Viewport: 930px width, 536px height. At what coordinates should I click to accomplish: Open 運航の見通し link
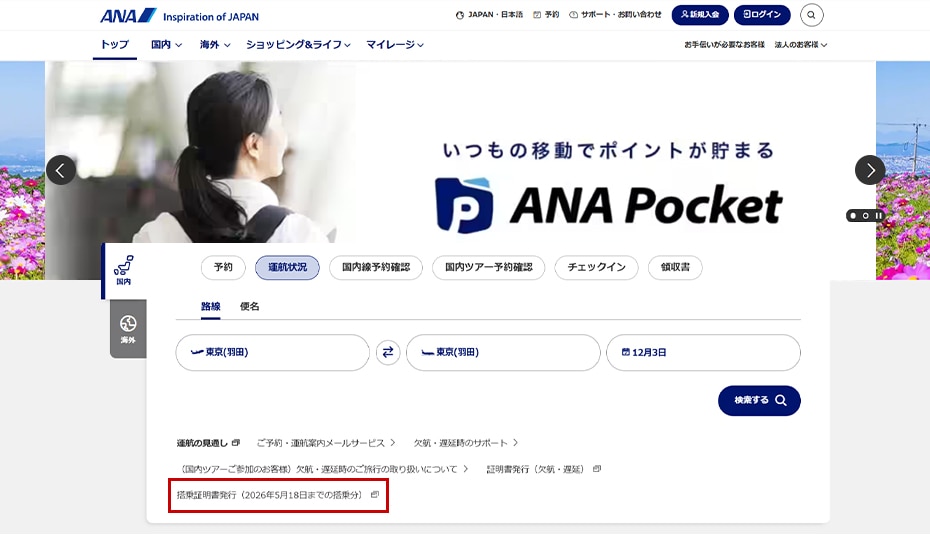pyautogui.click(x=208, y=443)
